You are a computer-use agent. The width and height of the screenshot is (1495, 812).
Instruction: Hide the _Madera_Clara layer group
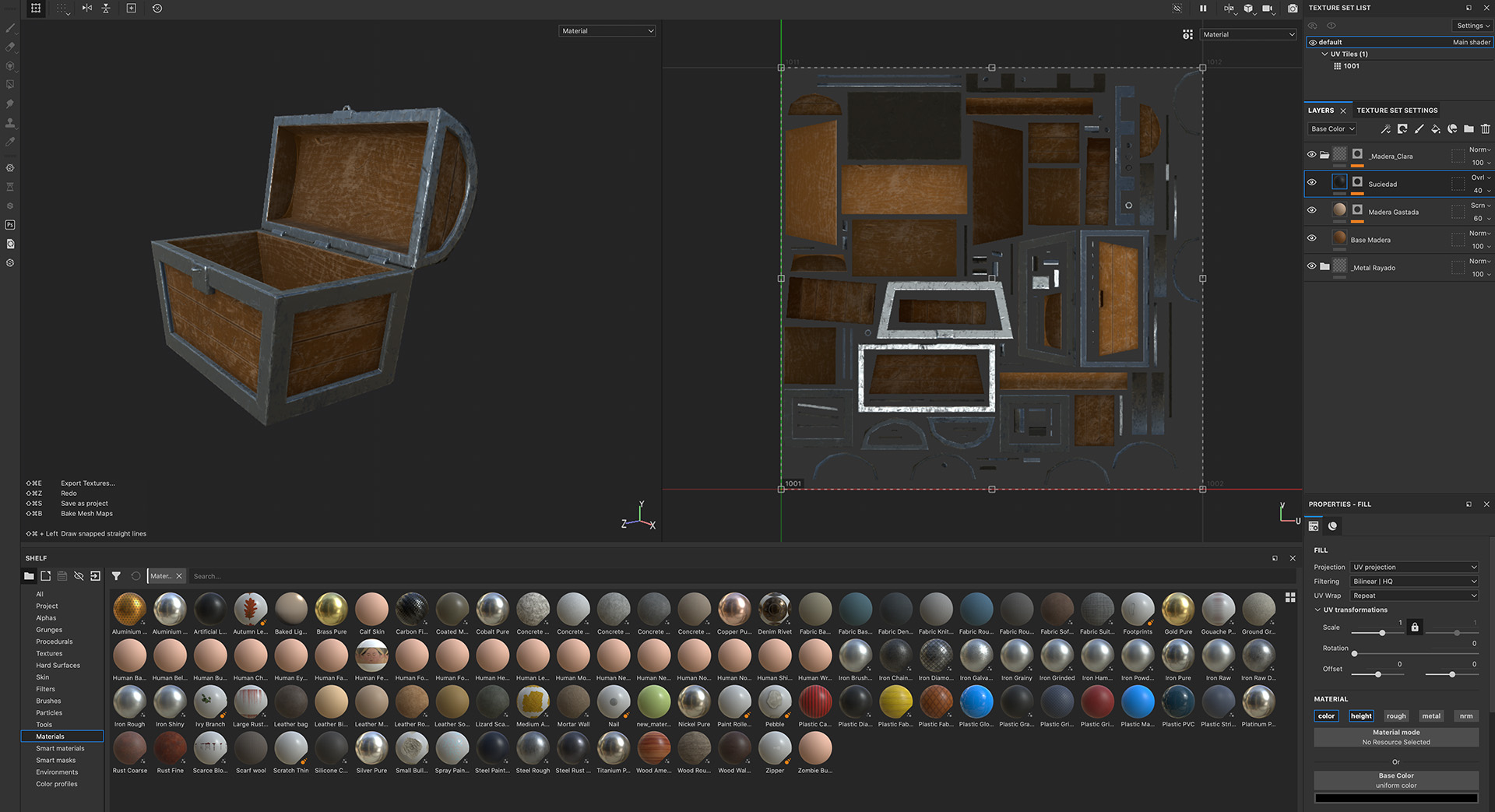tap(1312, 155)
